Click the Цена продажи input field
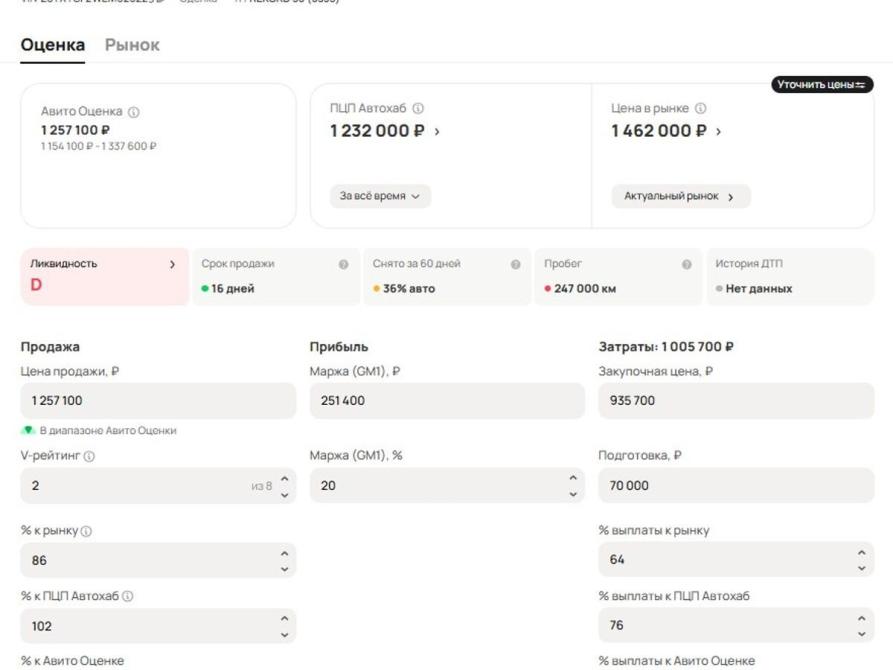This screenshot has height=670, width=893. (x=158, y=401)
